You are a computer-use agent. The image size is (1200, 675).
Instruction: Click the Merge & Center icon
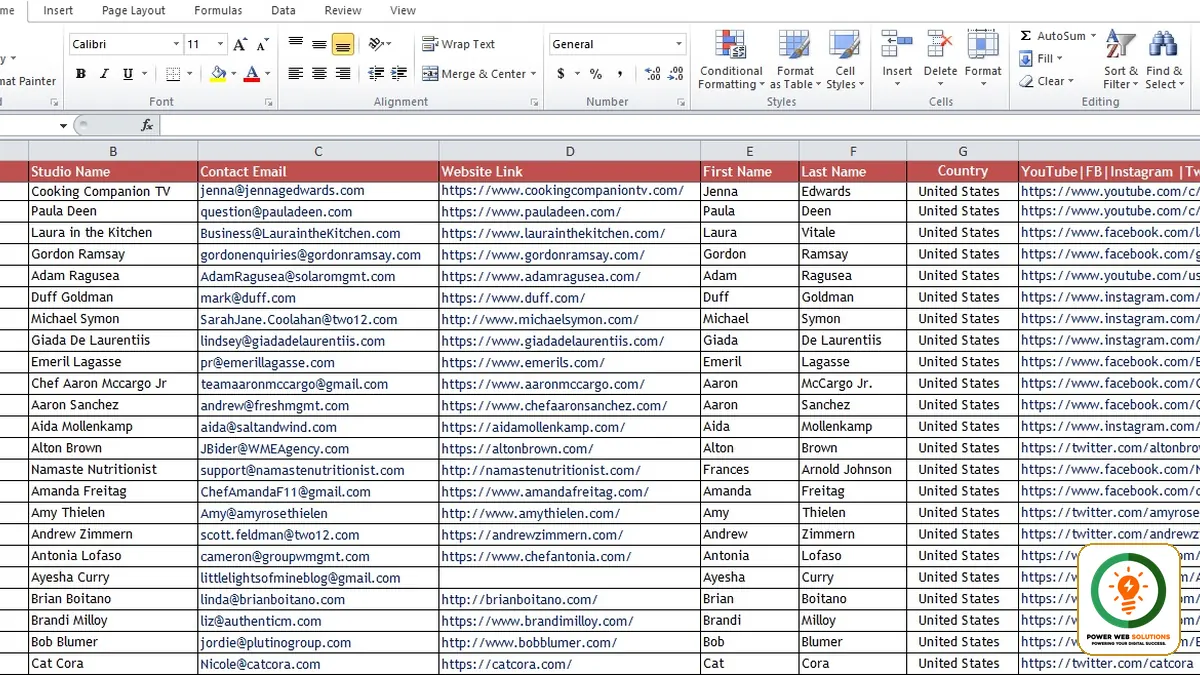pyautogui.click(x=430, y=74)
